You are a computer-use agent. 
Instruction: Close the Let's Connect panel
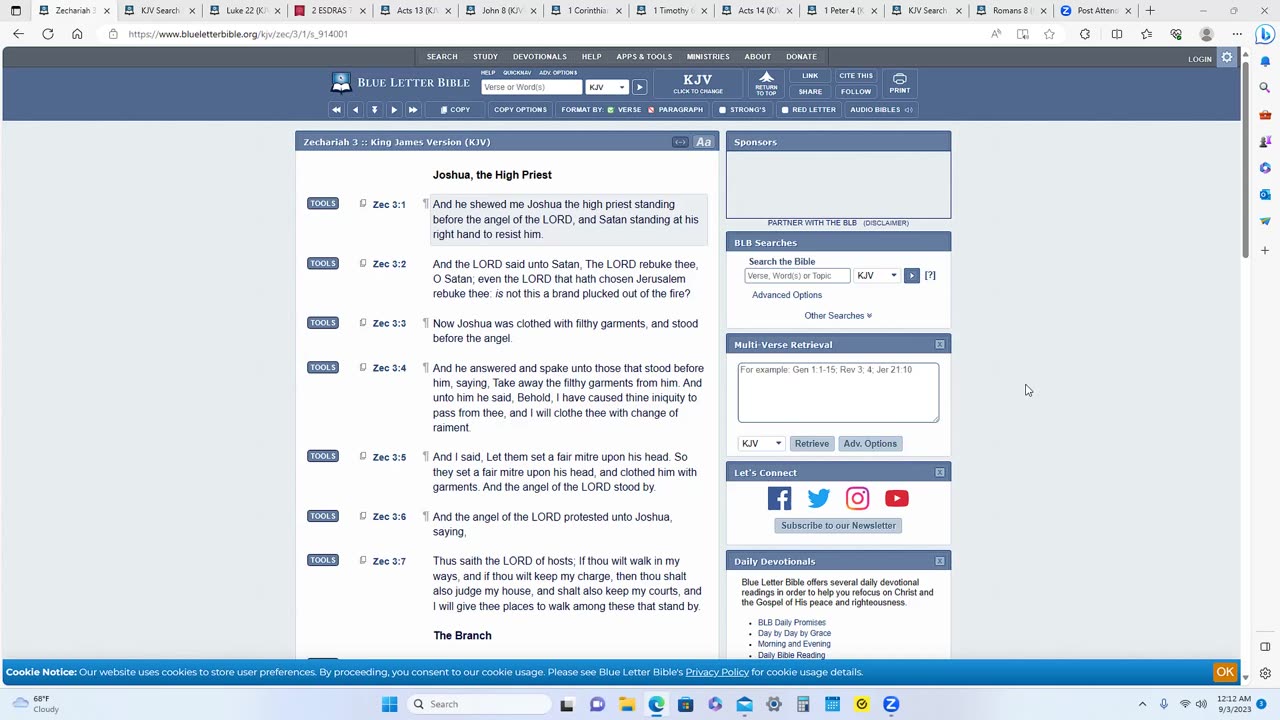pyautogui.click(x=940, y=472)
